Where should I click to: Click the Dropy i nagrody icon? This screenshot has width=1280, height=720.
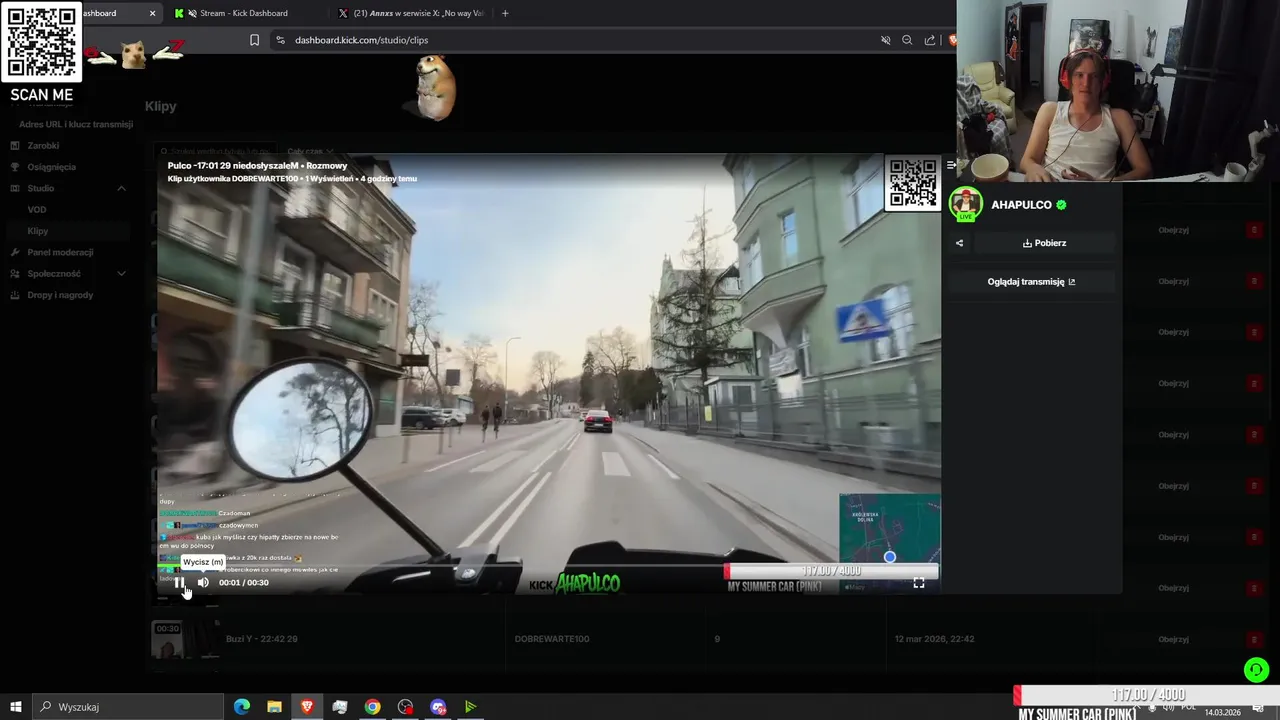coord(15,295)
